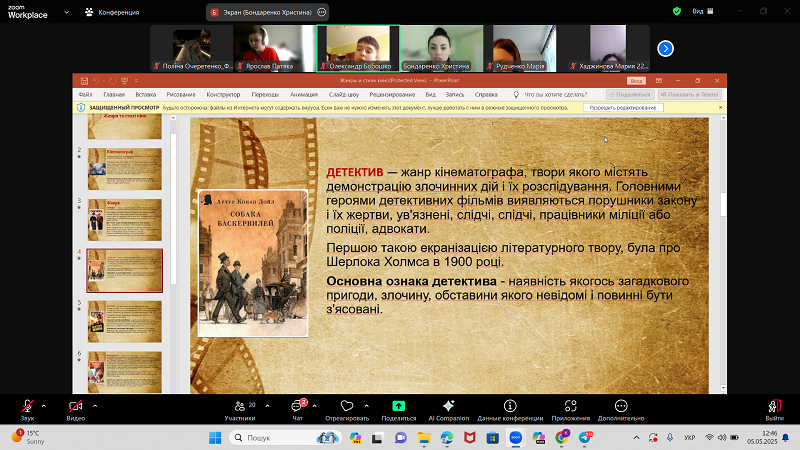Open the Рисование ribbon tab
Viewport: 800px width, 450px height.
[181, 94]
